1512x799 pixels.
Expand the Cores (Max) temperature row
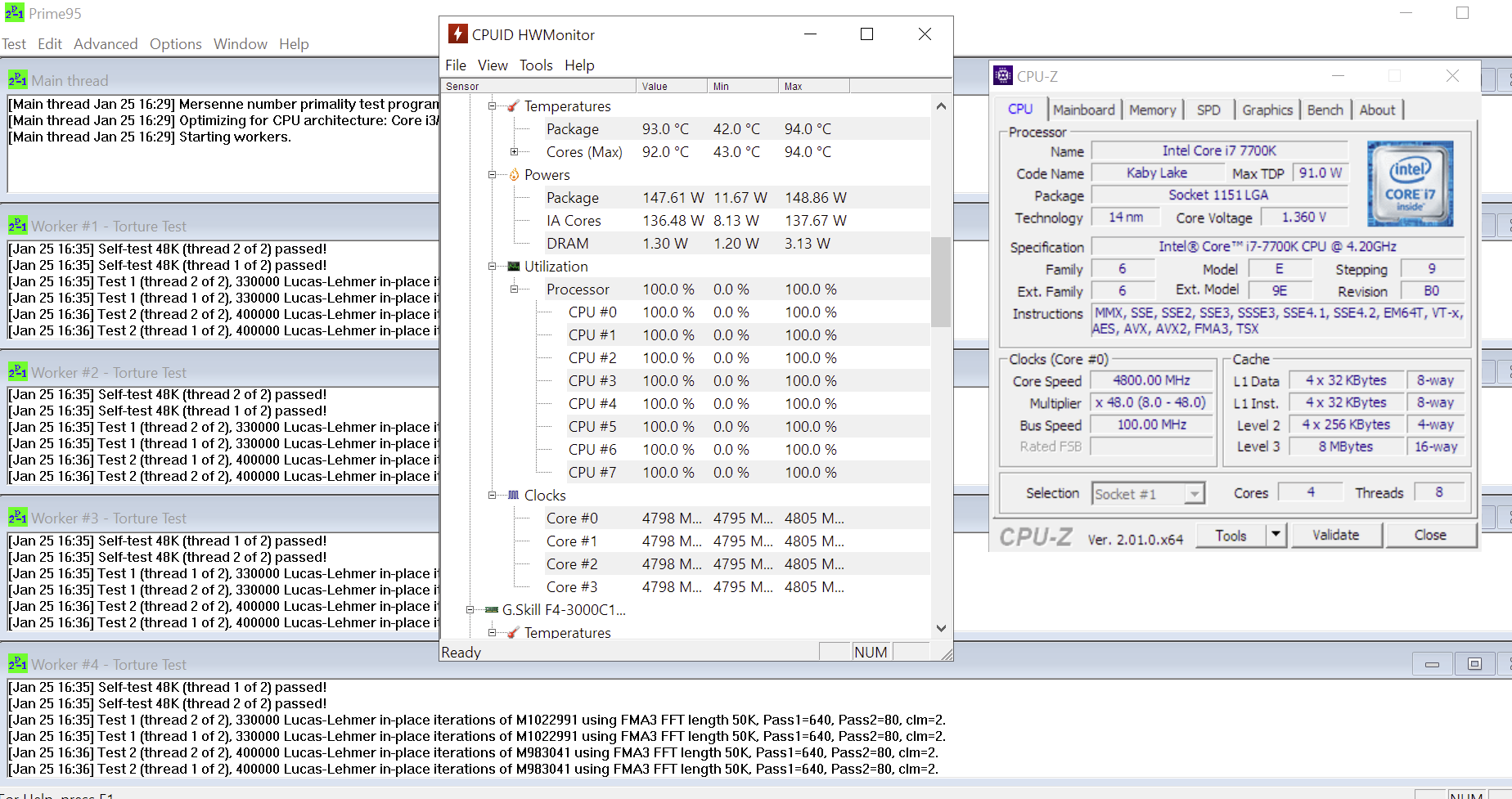pyautogui.click(x=514, y=152)
